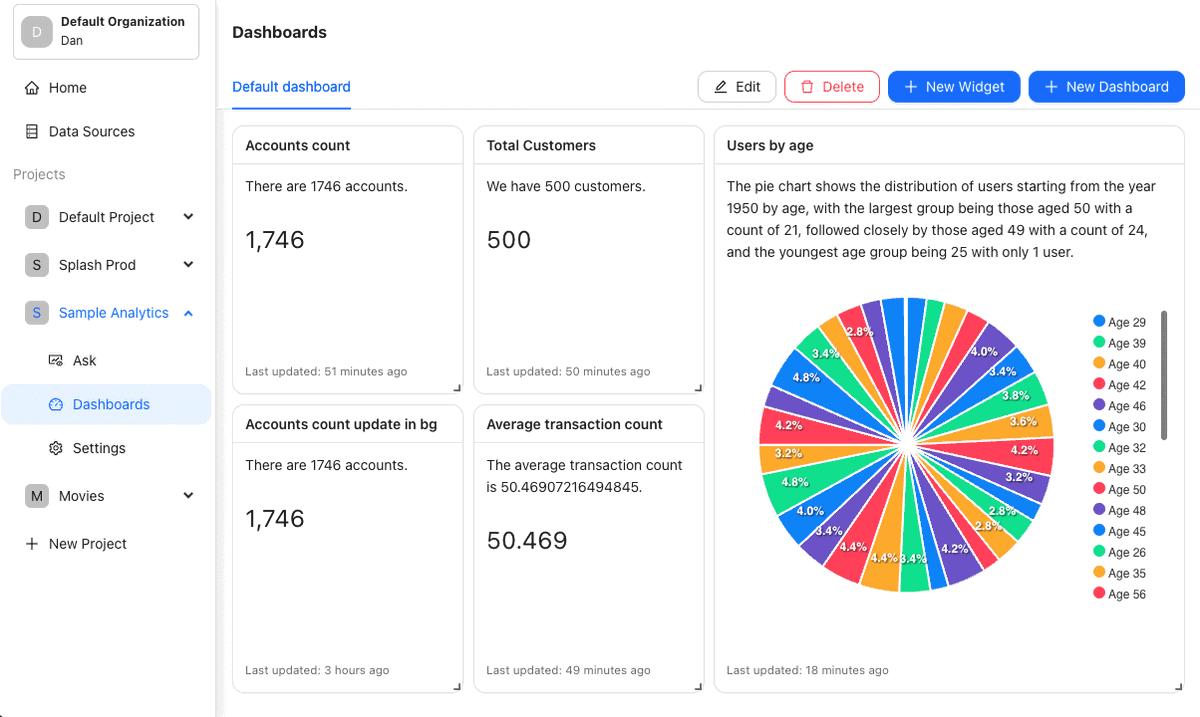This screenshot has height=717, width=1200.
Task: Collapse the Sample Analytics project
Action: point(188,313)
